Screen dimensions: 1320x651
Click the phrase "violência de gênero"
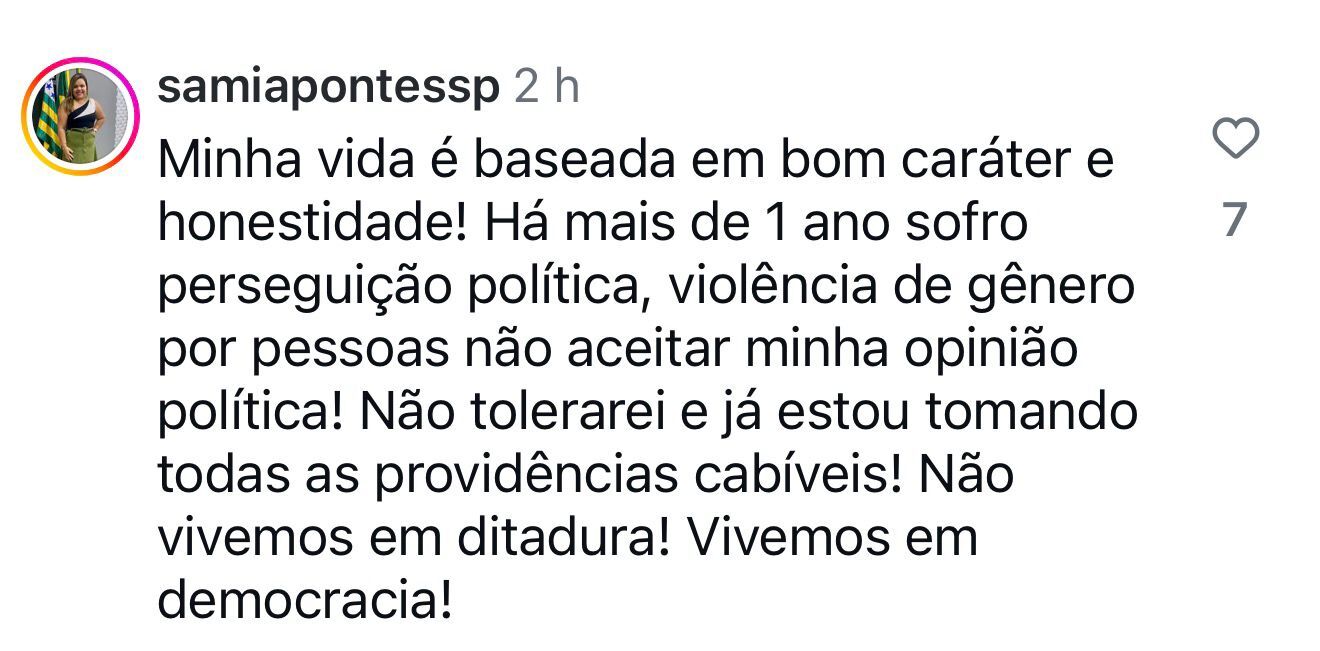[902, 288]
